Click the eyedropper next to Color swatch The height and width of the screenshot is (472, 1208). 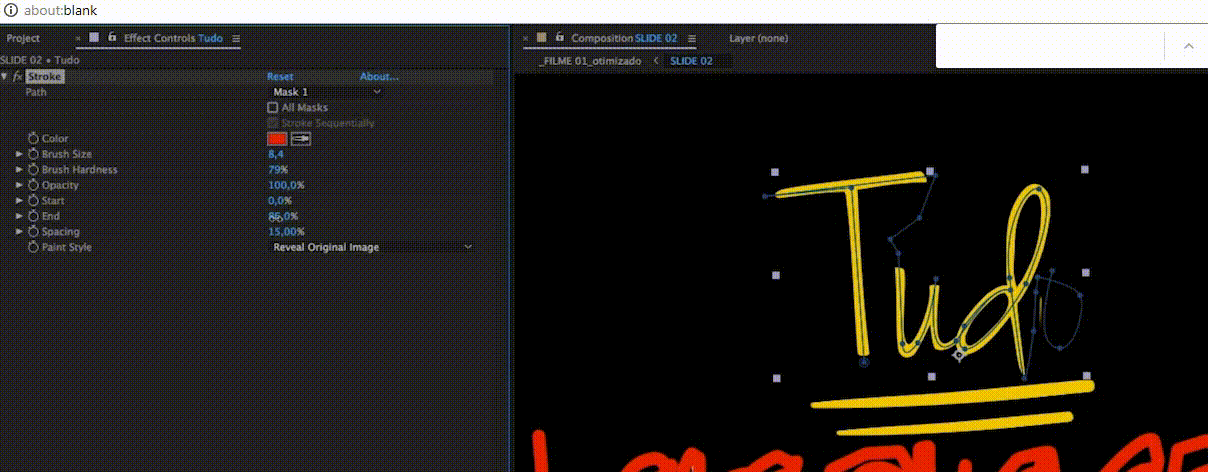pos(300,139)
